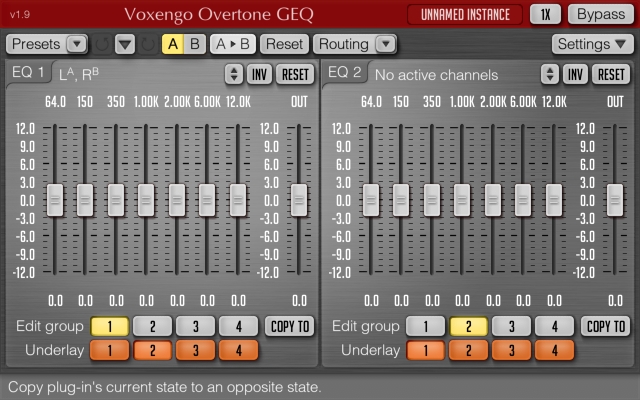The height and width of the screenshot is (400, 640).
Task: Invert EQ 2 curve with INV
Action: click(575, 74)
